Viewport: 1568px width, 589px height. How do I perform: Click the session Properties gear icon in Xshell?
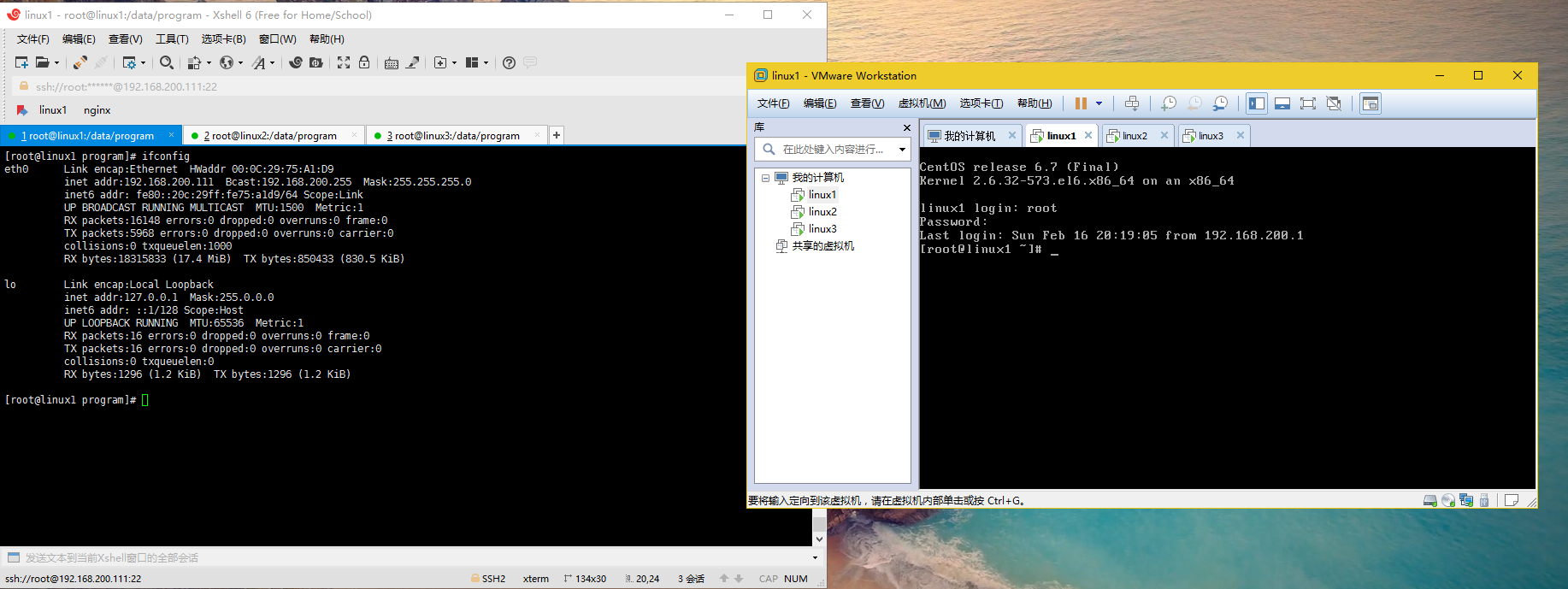[129, 62]
